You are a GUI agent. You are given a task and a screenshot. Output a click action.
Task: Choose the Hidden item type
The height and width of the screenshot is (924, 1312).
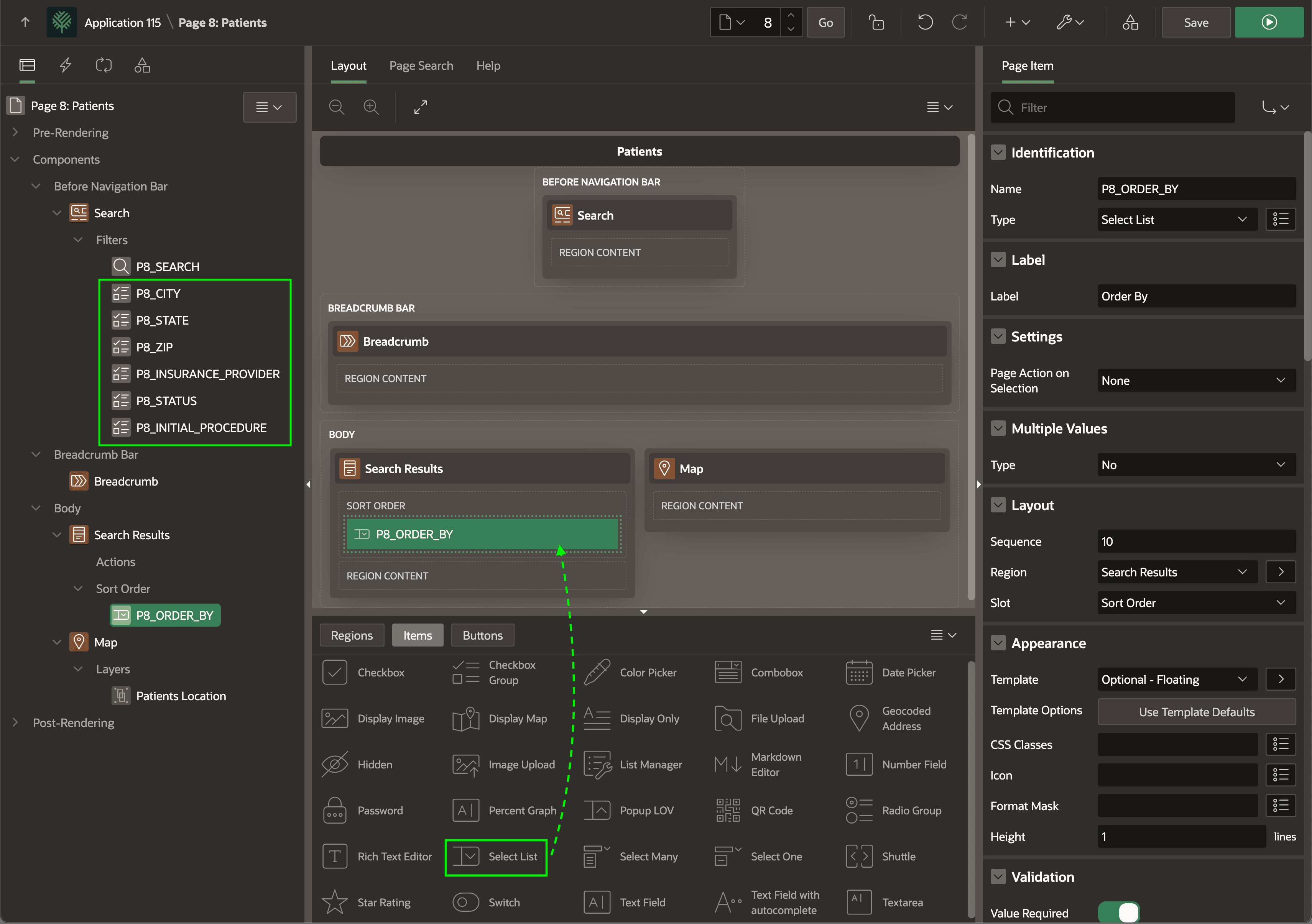pos(357,765)
